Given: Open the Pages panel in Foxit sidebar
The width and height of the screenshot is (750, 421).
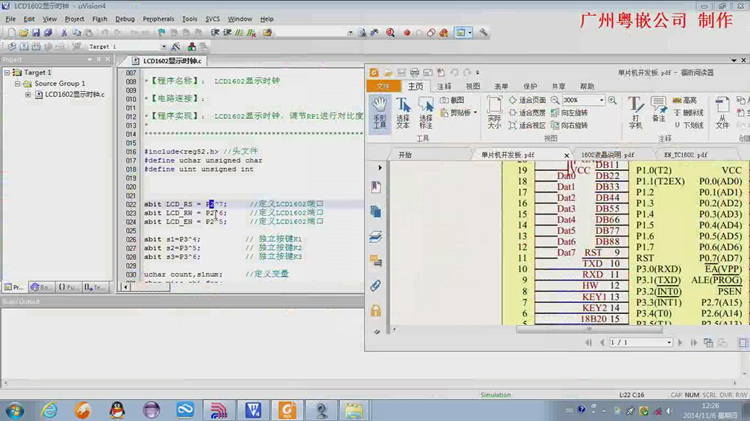Looking at the screenshot, I should [x=376, y=211].
